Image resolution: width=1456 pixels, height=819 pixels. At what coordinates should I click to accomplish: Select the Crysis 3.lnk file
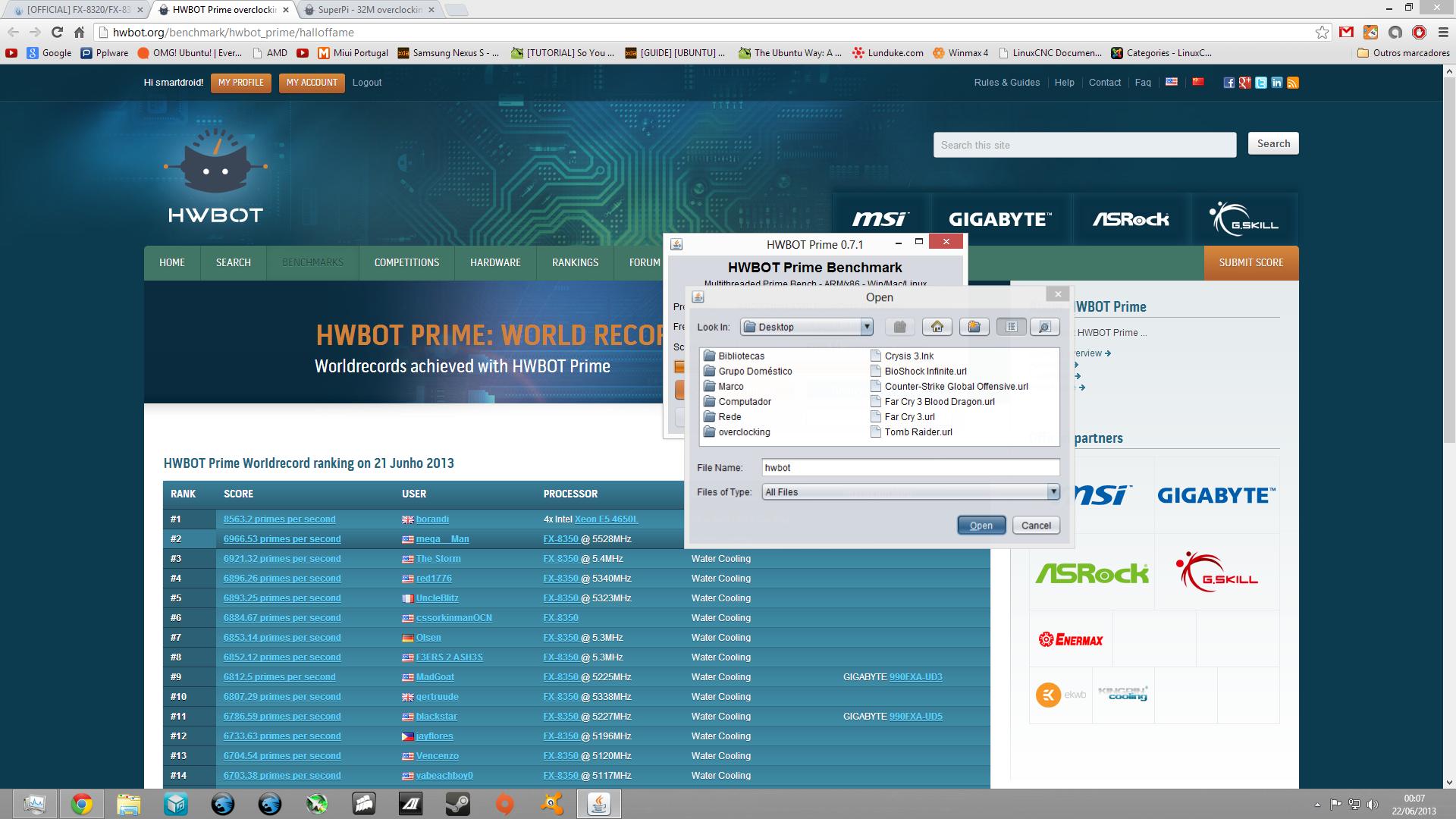point(902,356)
